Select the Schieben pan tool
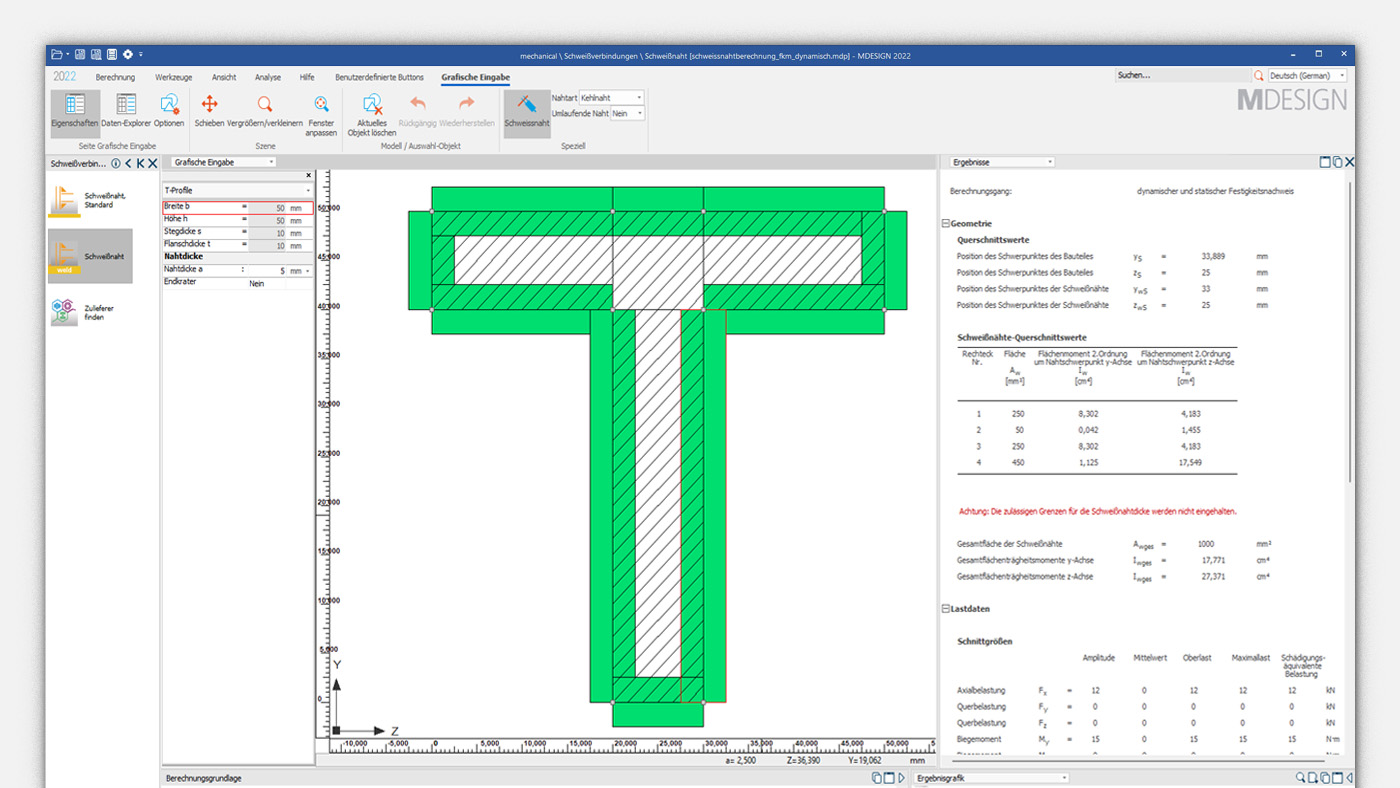This screenshot has height=788, width=1400. click(x=209, y=111)
